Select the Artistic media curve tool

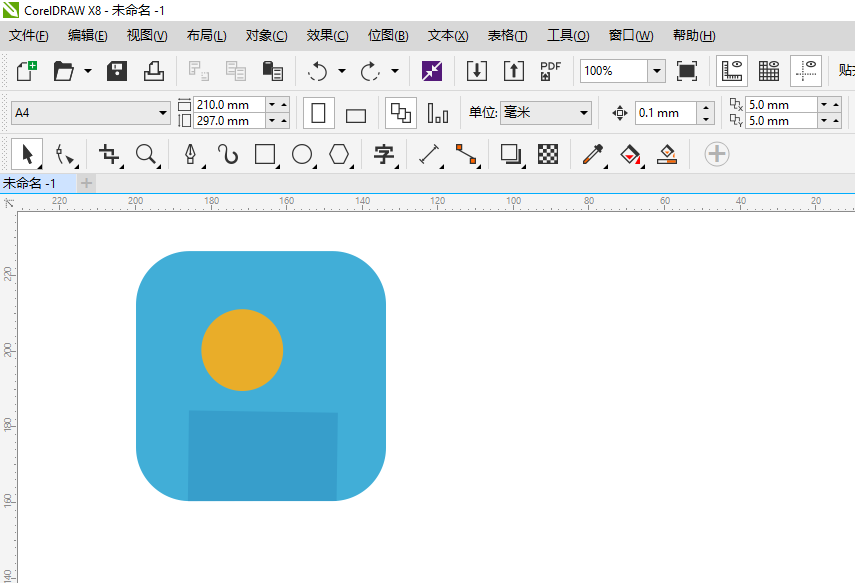point(227,154)
